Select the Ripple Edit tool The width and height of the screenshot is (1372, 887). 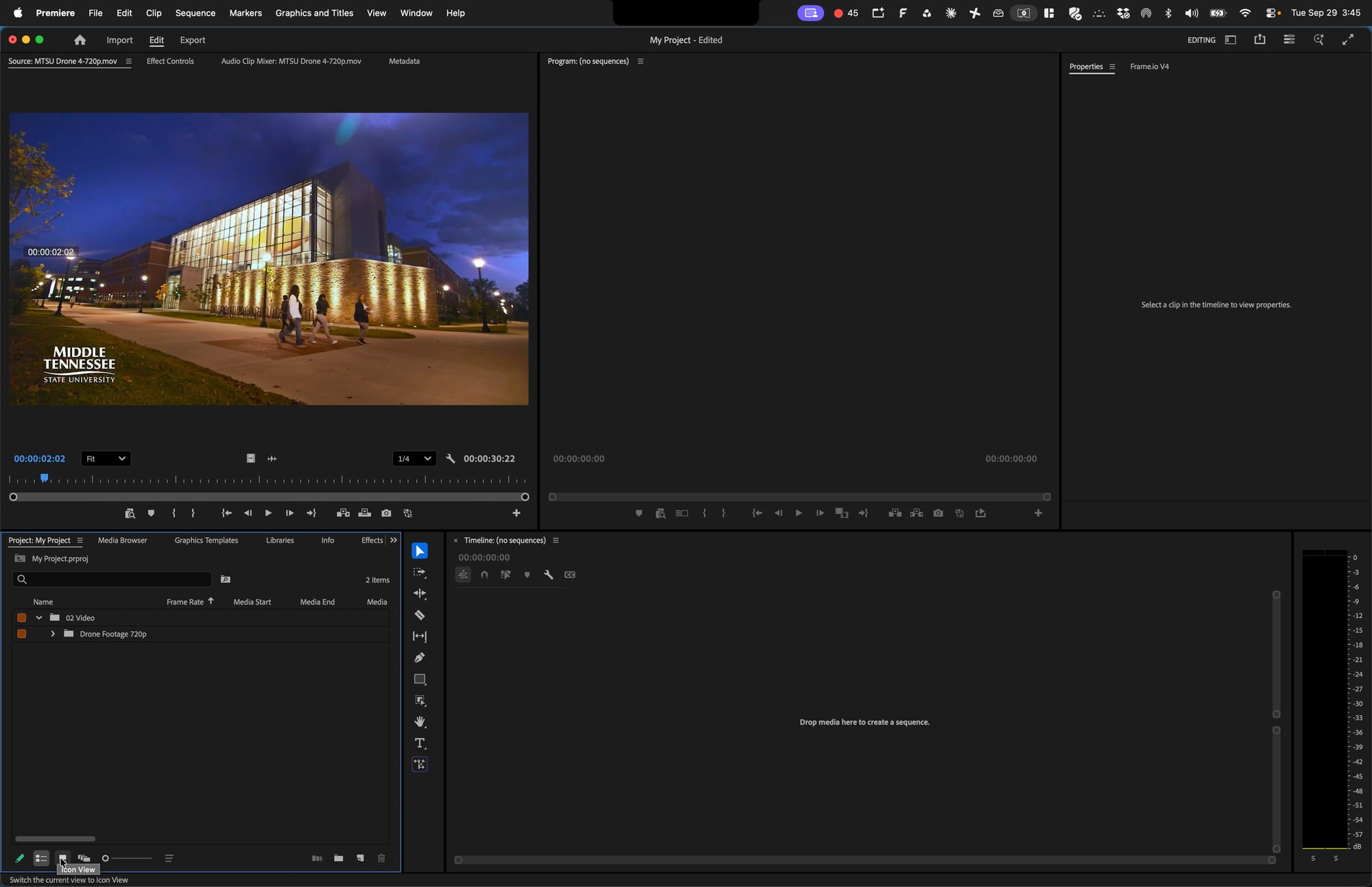420,593
